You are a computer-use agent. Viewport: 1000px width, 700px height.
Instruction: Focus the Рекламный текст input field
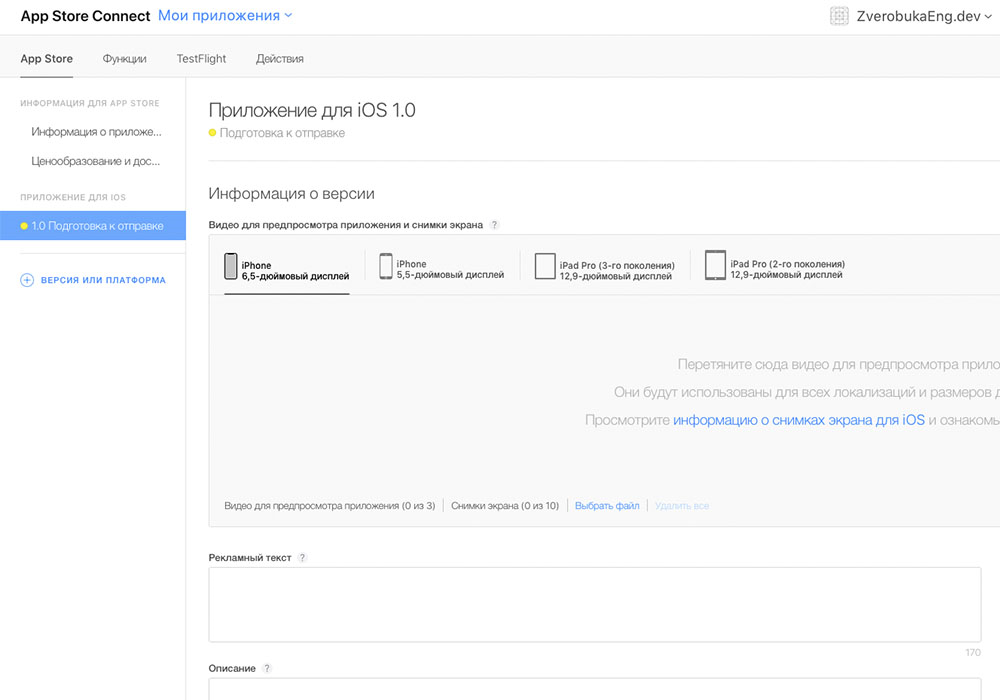tap(594, 604)
